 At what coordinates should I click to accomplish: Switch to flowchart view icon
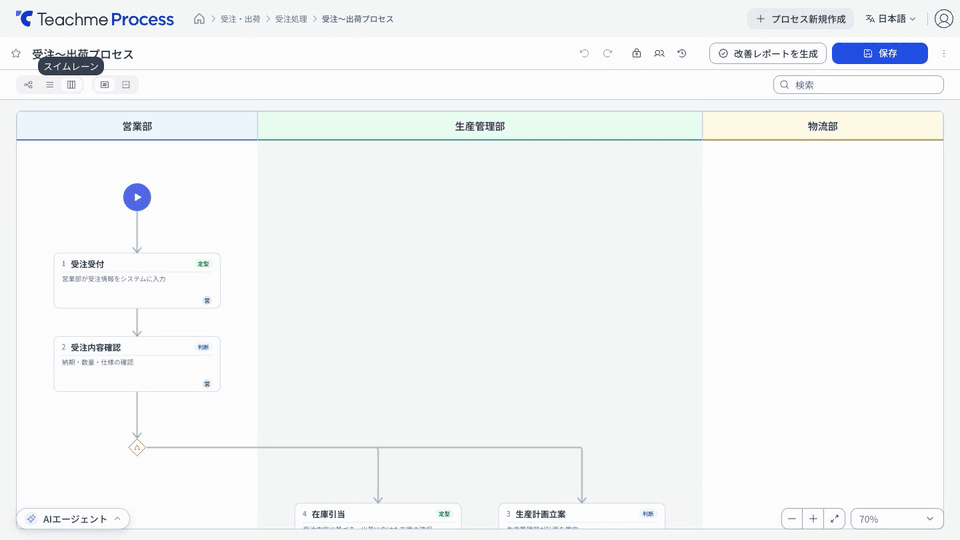pos(28,84)
